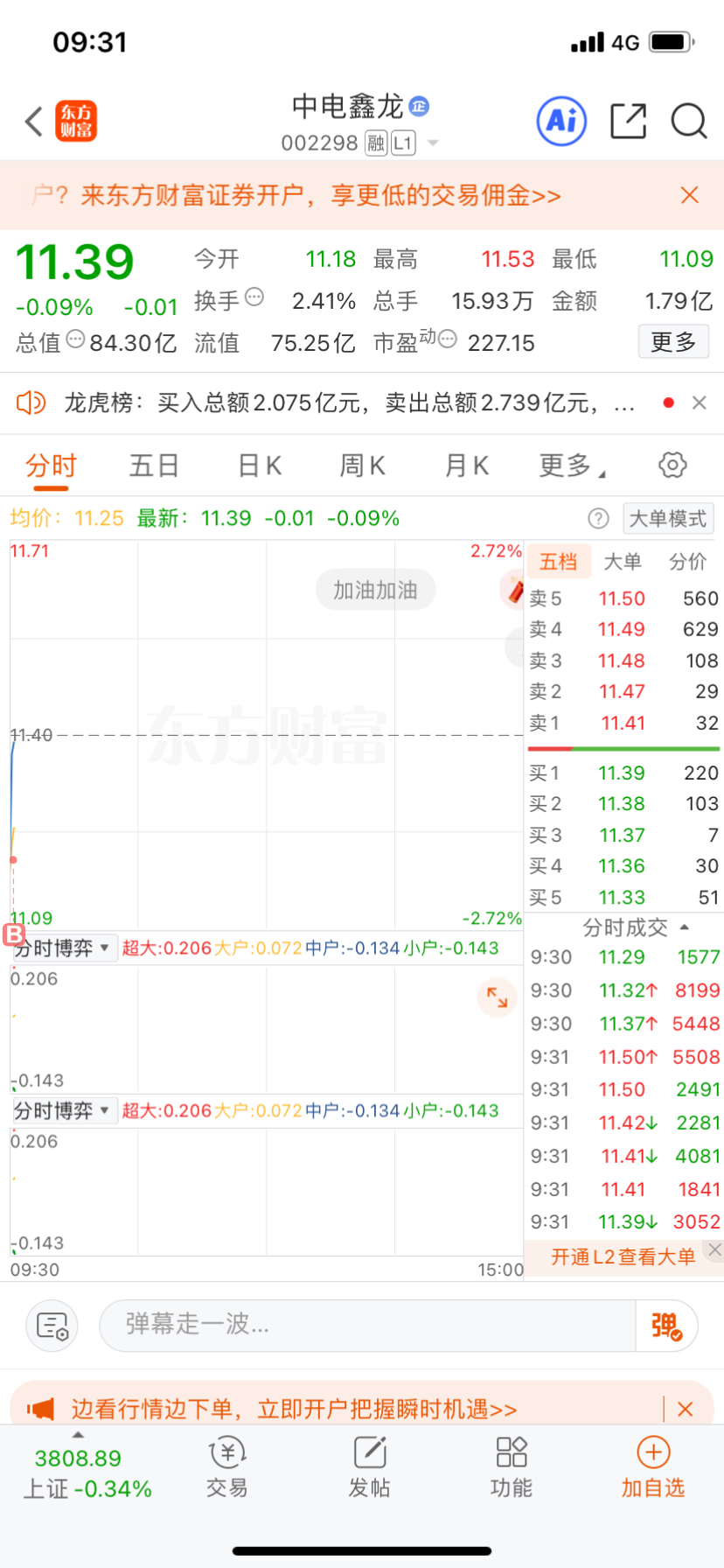Switch to the 分时 chart tab
Viewport: 724px width, 1568px height.
(x=51, y=465)
